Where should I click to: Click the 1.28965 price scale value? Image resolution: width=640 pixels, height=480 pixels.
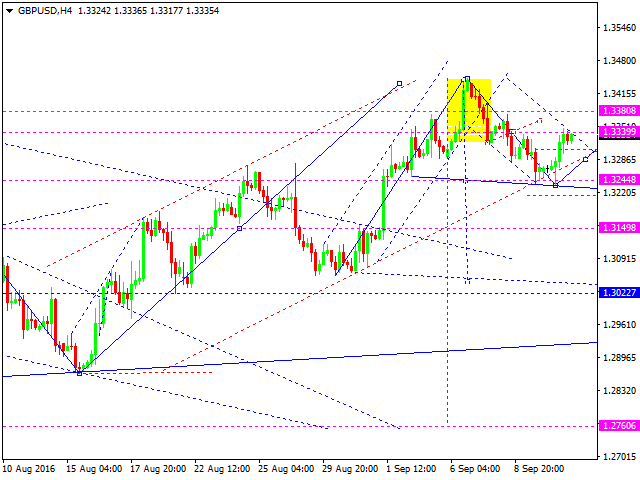(620, 358)
